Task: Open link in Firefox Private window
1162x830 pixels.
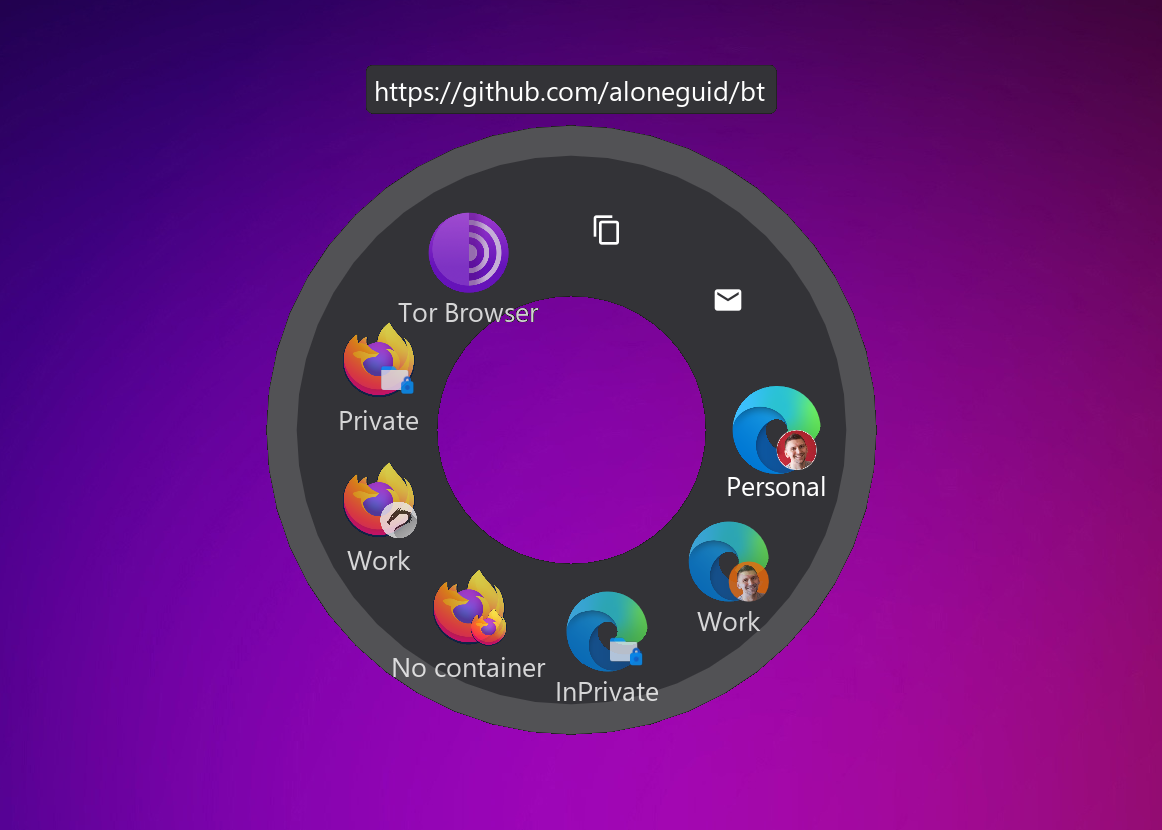Action: click(x=379, y=359)
